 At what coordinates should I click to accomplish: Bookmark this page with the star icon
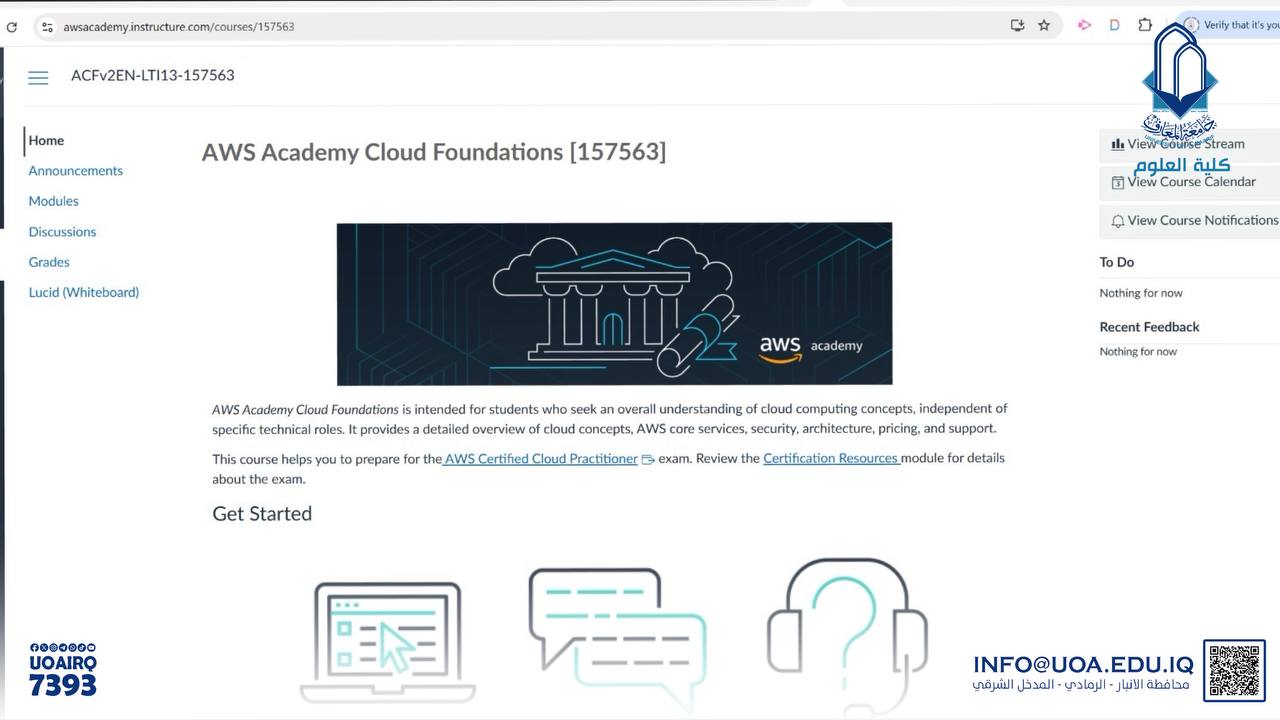(1044, 26)
